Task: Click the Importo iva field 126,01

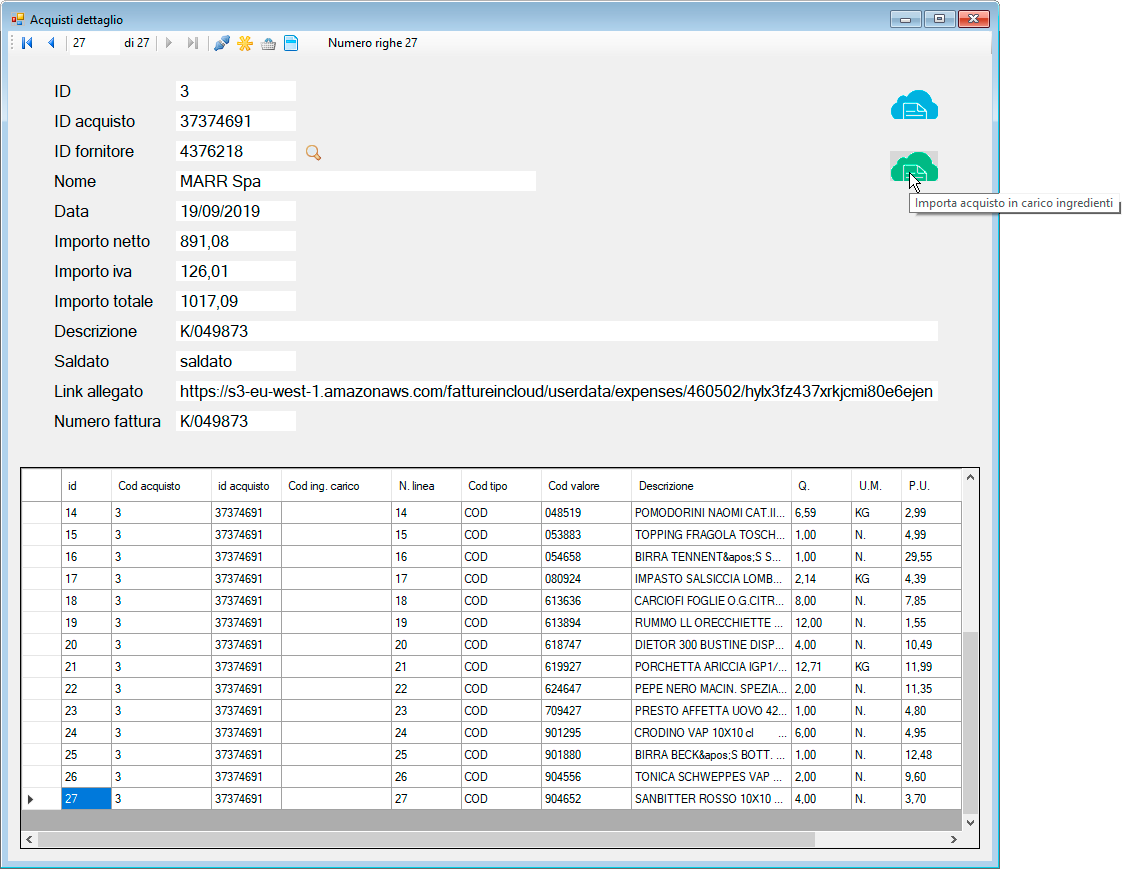Action: [x=235, y=271]
